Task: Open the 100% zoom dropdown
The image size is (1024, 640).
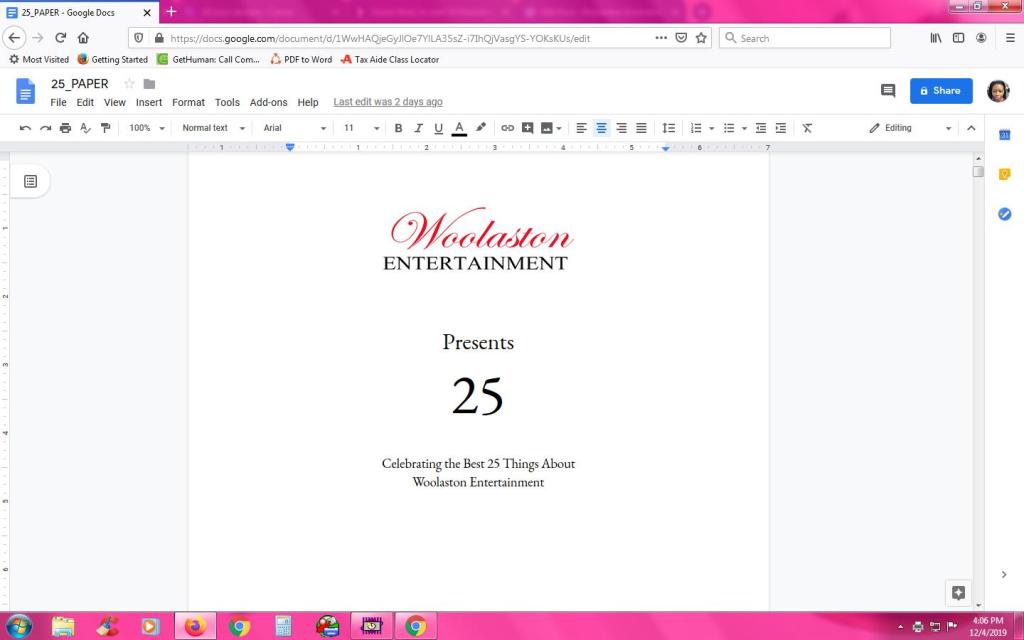Action: (147, 128)
